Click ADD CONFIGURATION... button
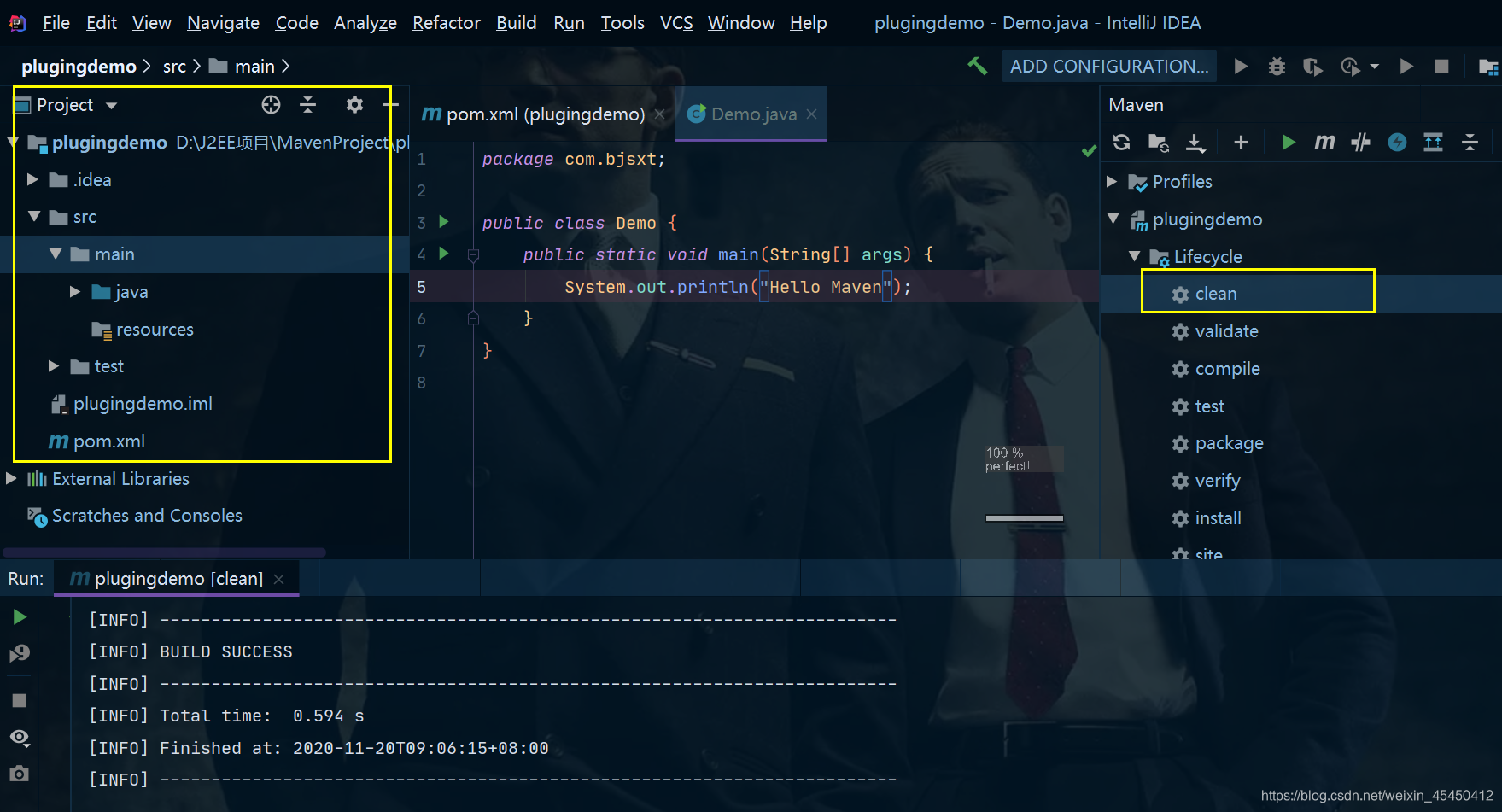Screen dimensions: 1502x812 coord(1109,67)
